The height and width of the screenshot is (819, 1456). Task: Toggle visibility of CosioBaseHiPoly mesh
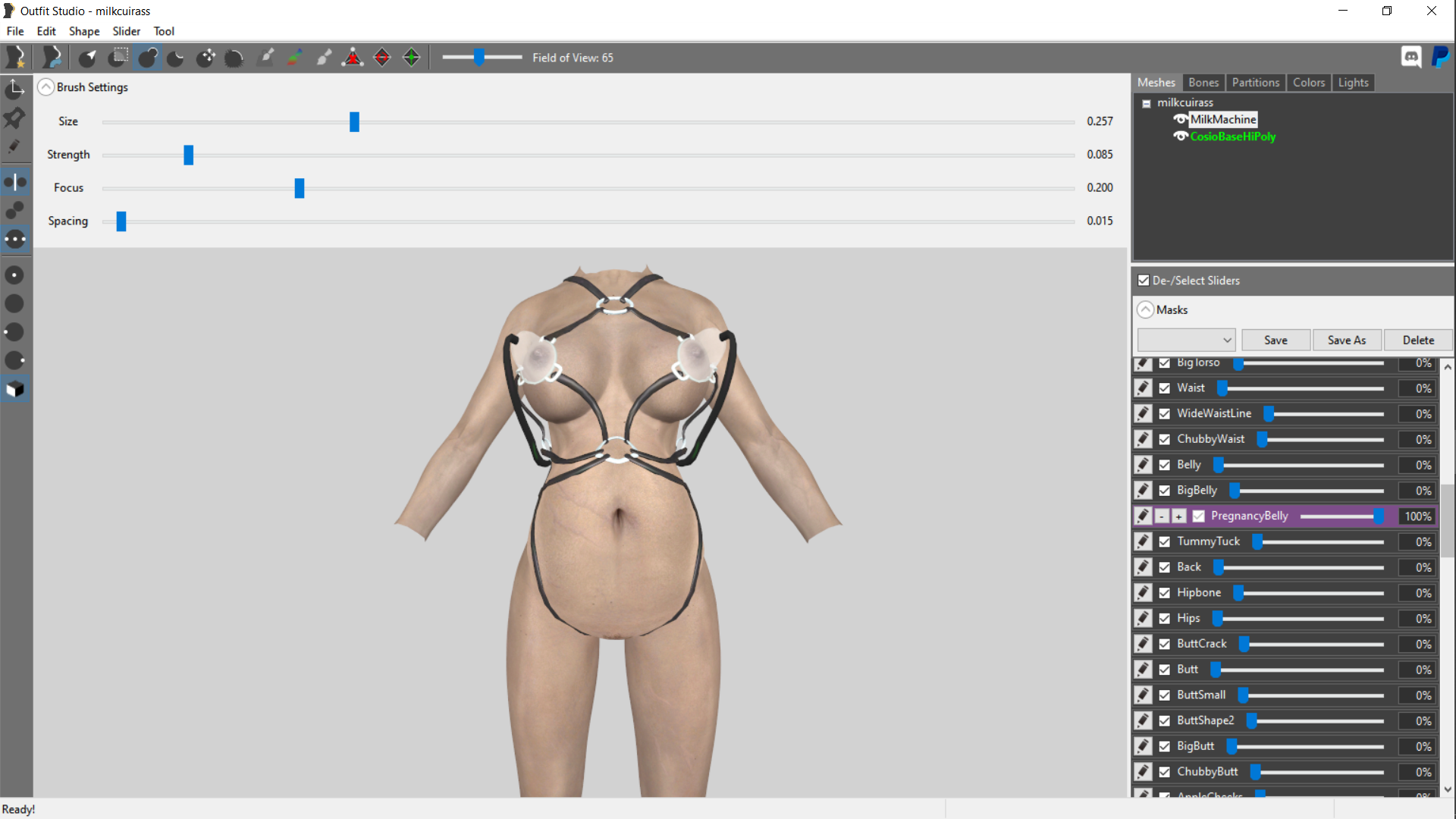[1181, 136]
